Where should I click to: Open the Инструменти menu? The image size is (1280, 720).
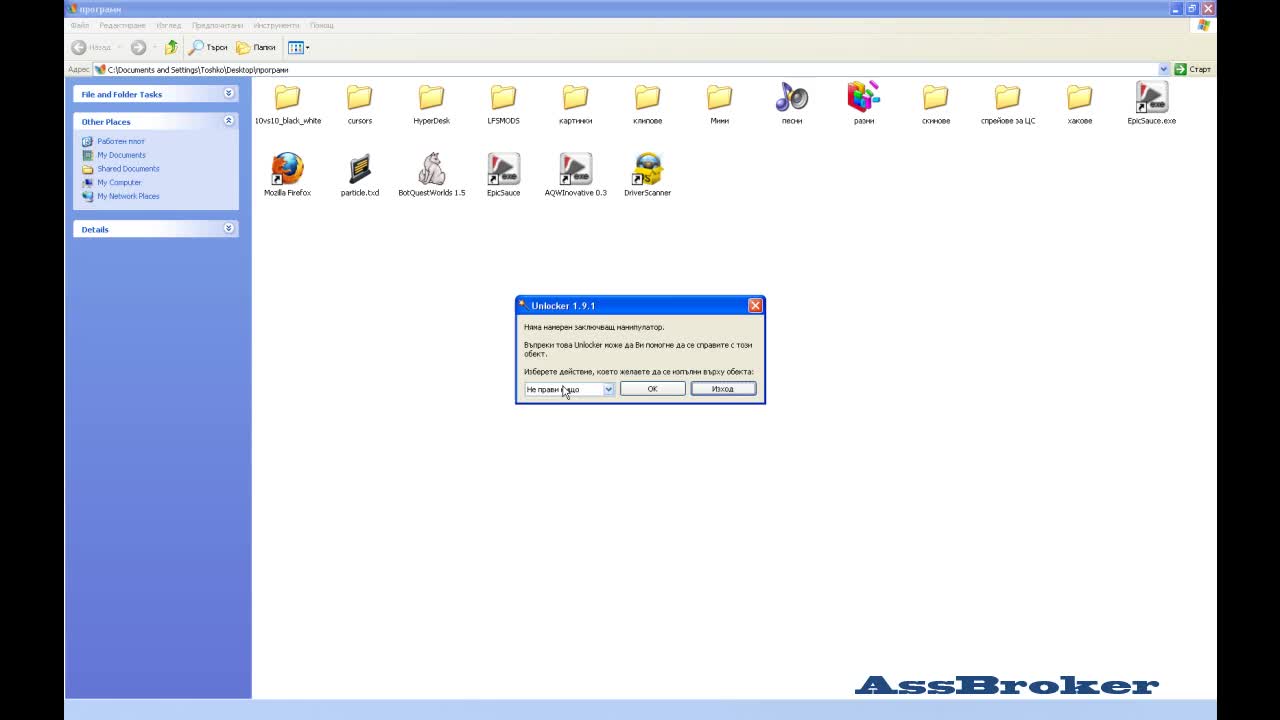pos(277,25)
